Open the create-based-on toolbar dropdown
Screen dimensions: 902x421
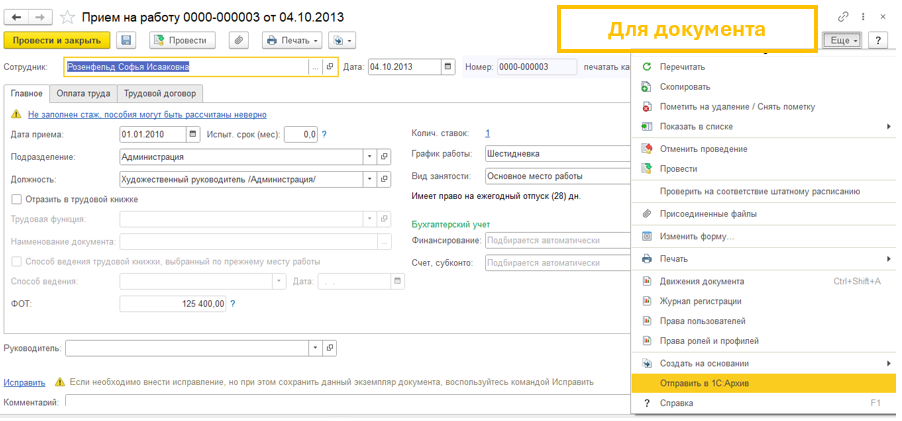point(342,40)
